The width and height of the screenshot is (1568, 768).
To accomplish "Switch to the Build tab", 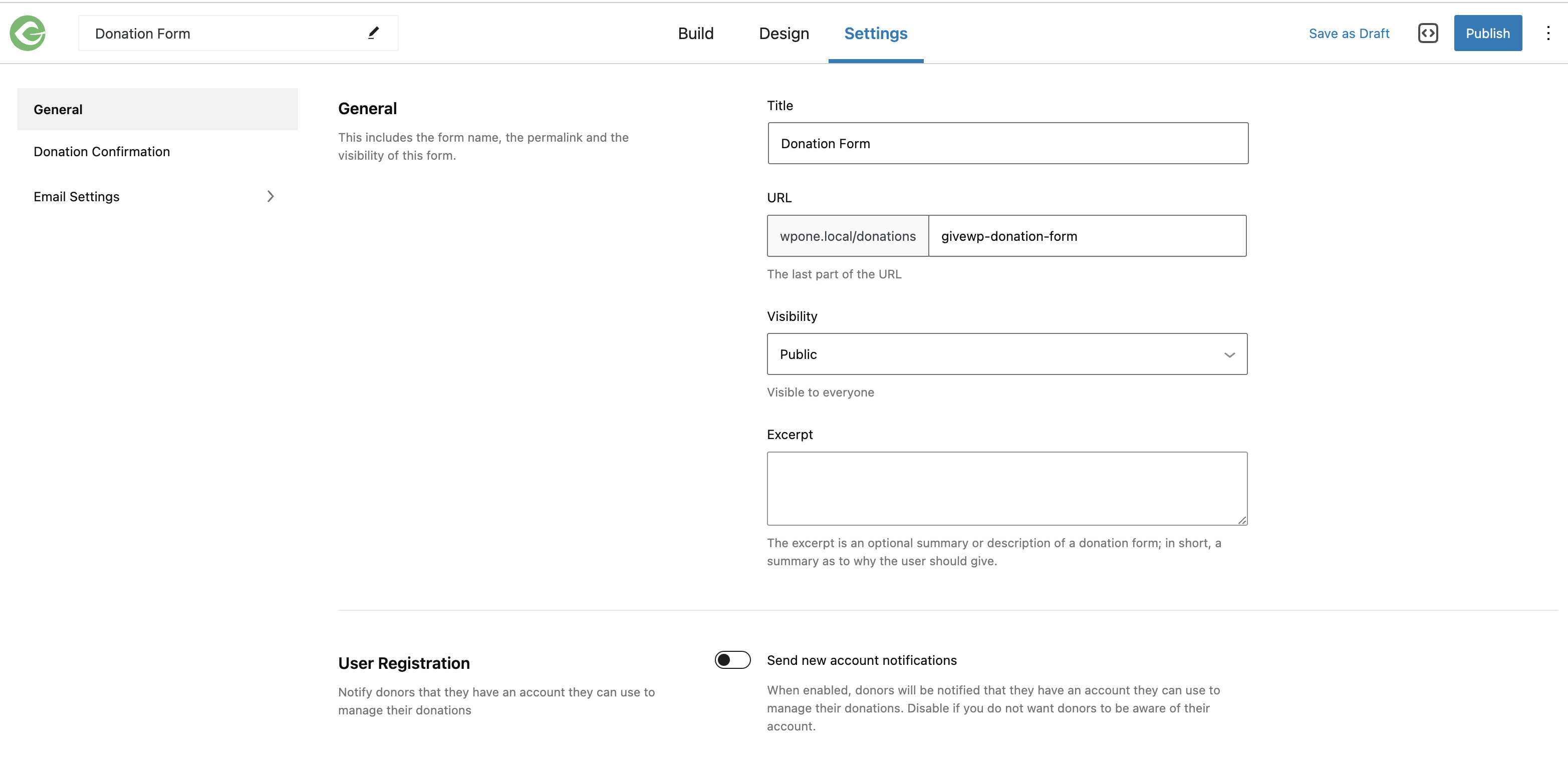I will click(696, 34).
